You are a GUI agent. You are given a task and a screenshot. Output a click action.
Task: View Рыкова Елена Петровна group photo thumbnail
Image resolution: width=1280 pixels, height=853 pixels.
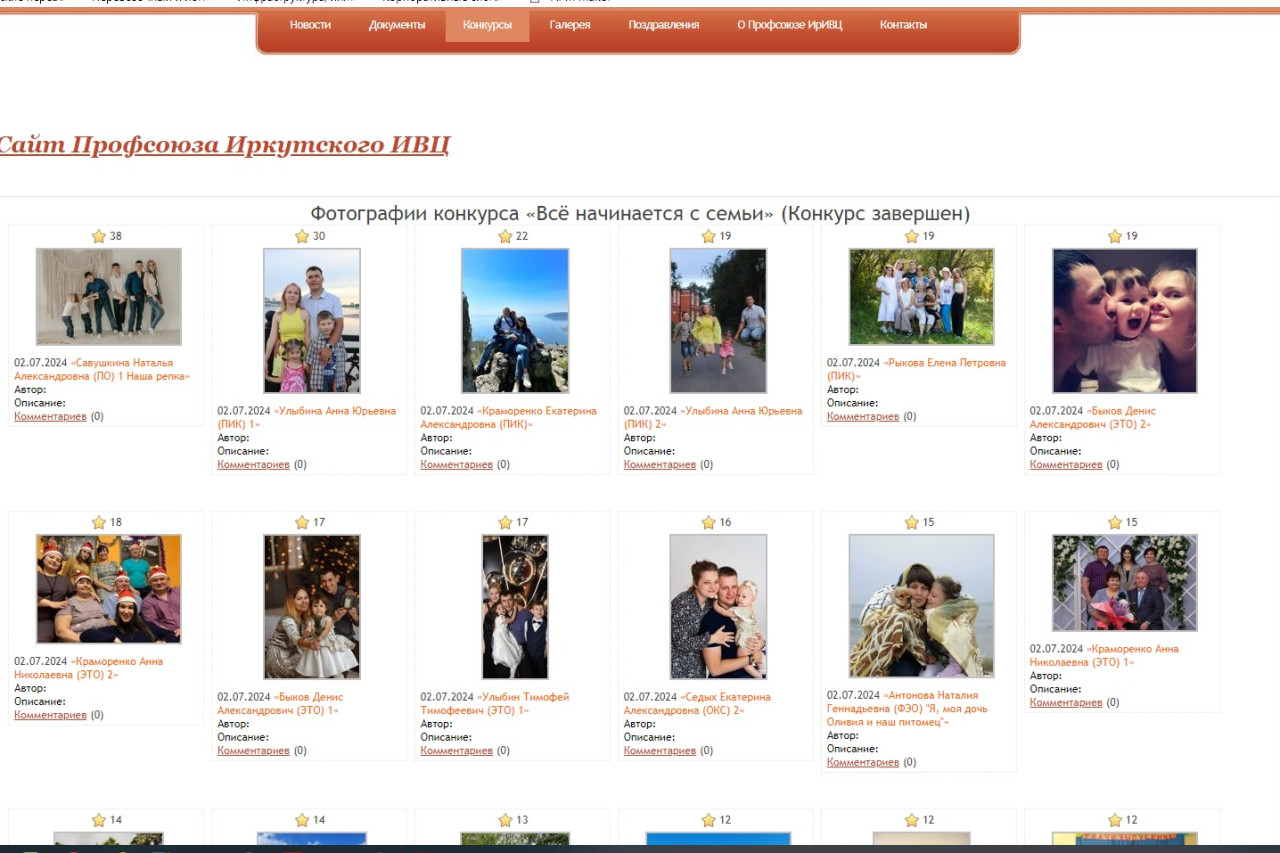click(921, 297)
